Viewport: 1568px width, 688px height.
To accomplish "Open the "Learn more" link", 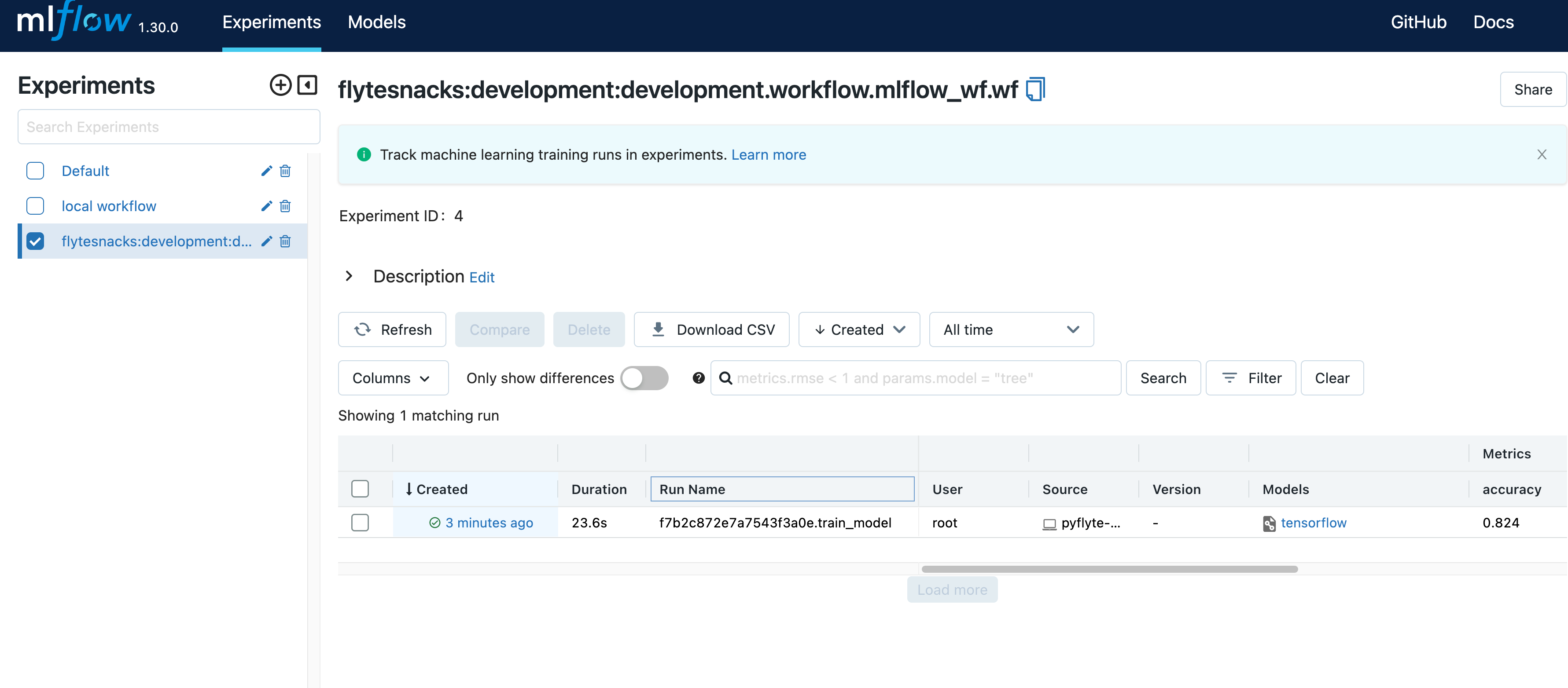I will pos(768,154).
